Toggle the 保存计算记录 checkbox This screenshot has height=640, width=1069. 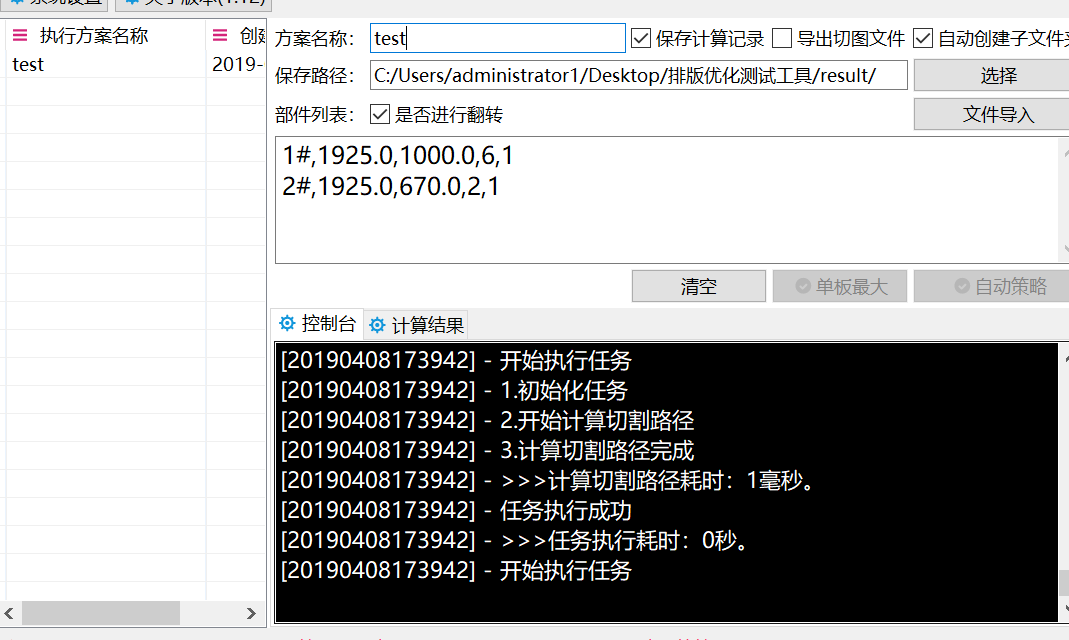642,39
